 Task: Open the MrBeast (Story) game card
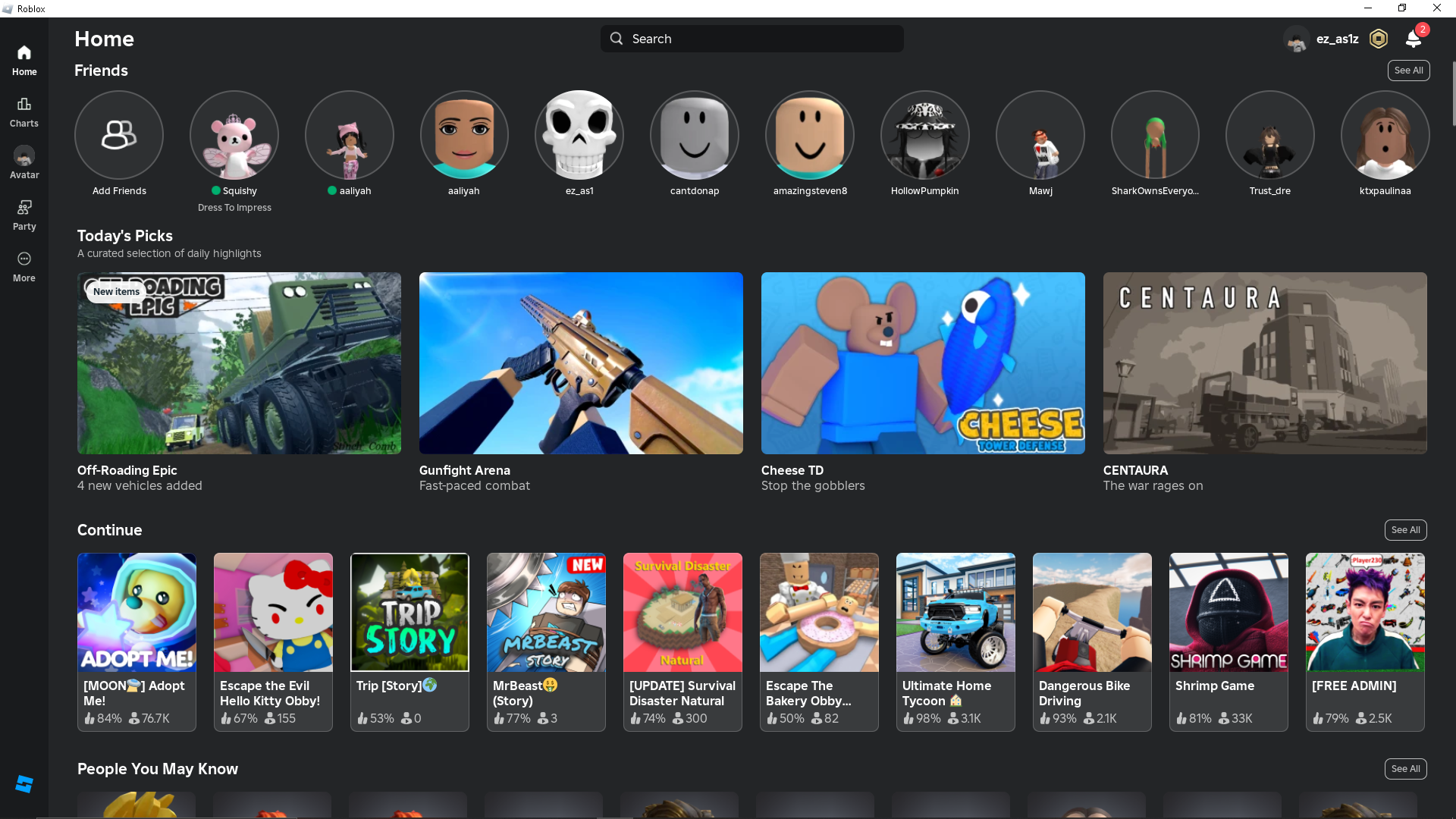click(x=546, y=642)
